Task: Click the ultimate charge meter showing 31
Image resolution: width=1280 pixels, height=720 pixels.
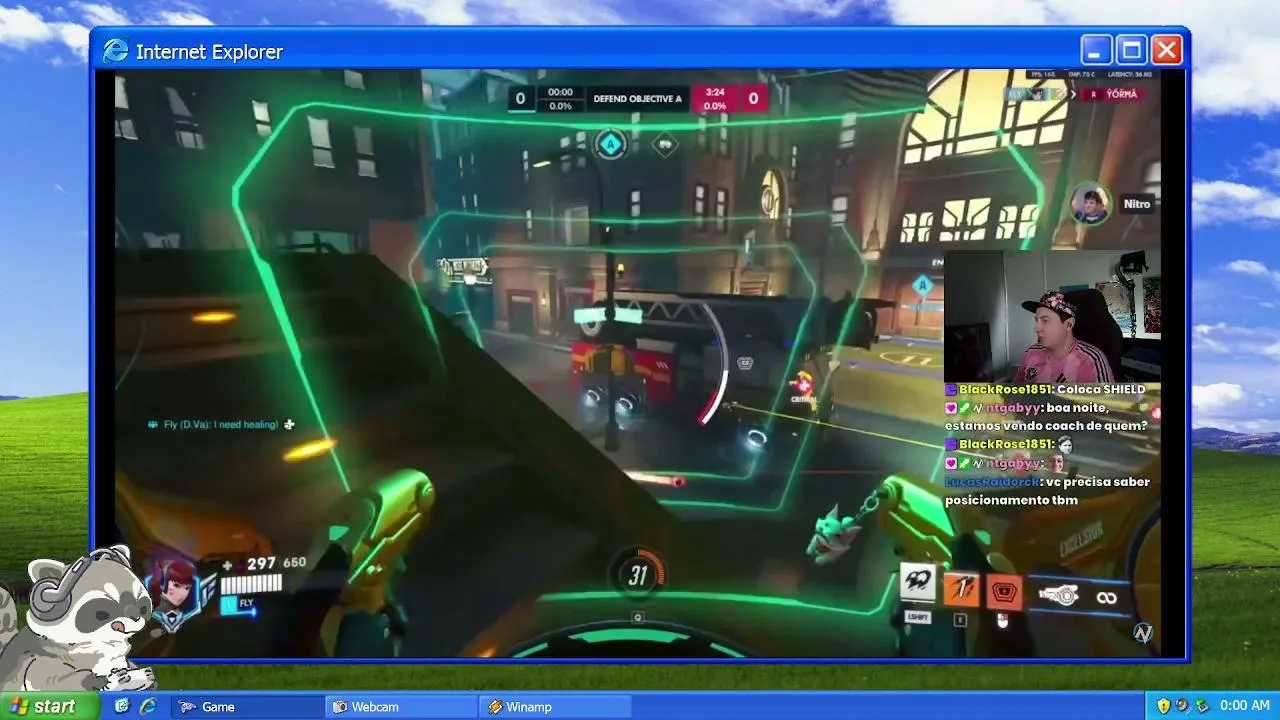Action: tap(638, 574)
